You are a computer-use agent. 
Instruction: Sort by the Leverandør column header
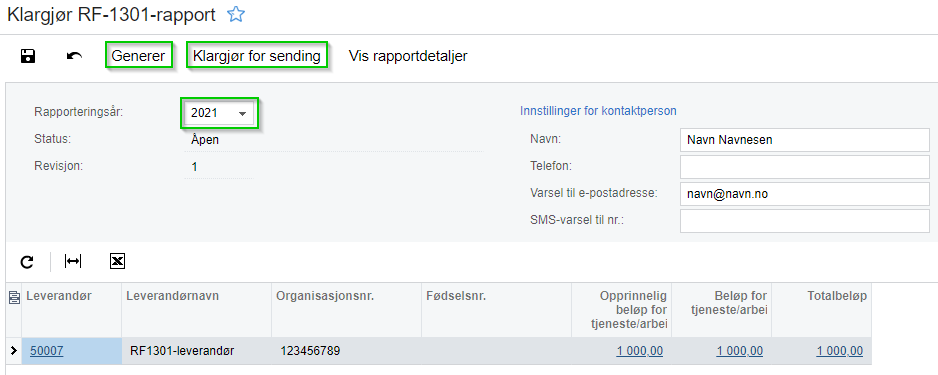click(x=72, y=310)
